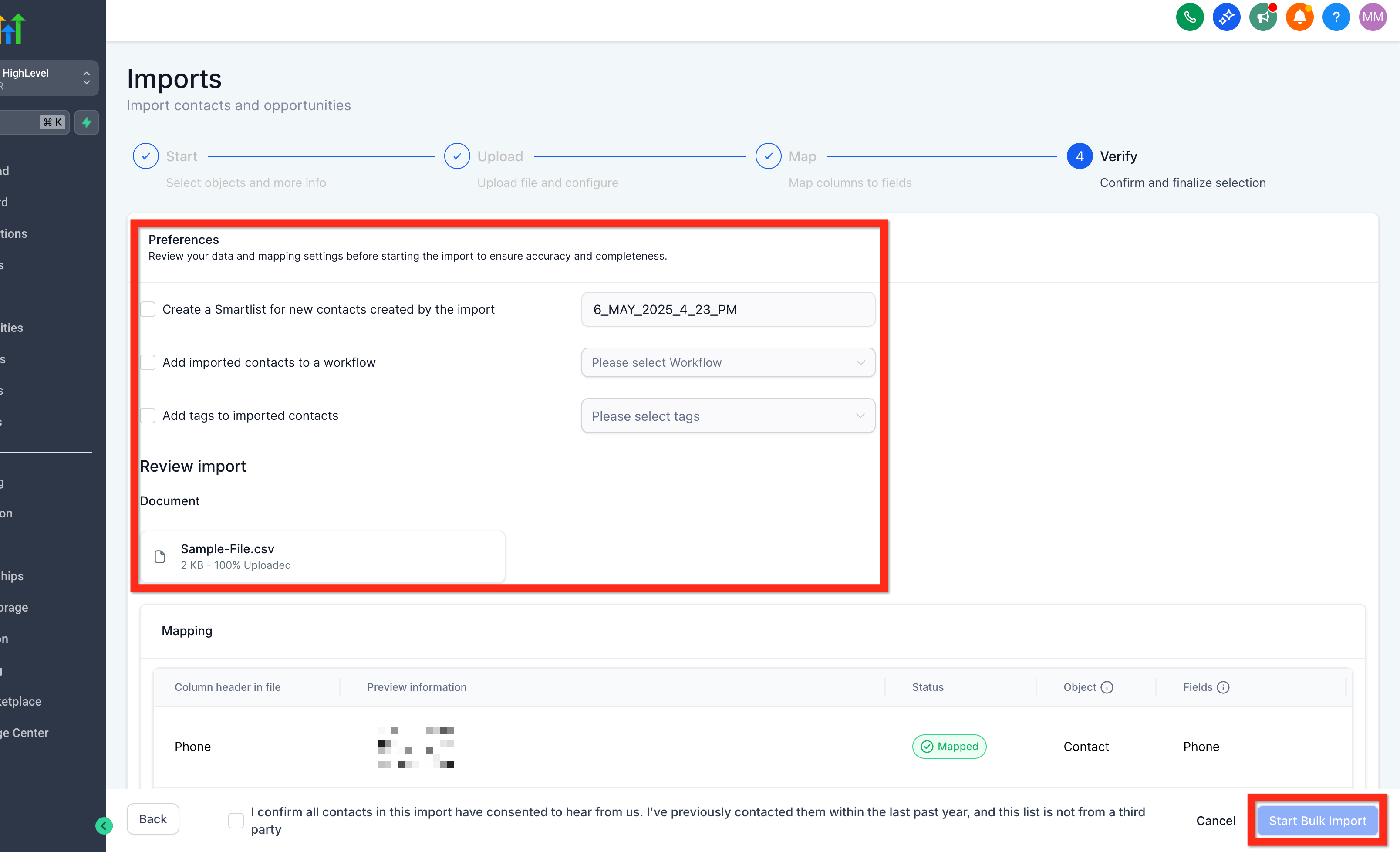Open the megaphone announcements icon

tap(1263, 17)
